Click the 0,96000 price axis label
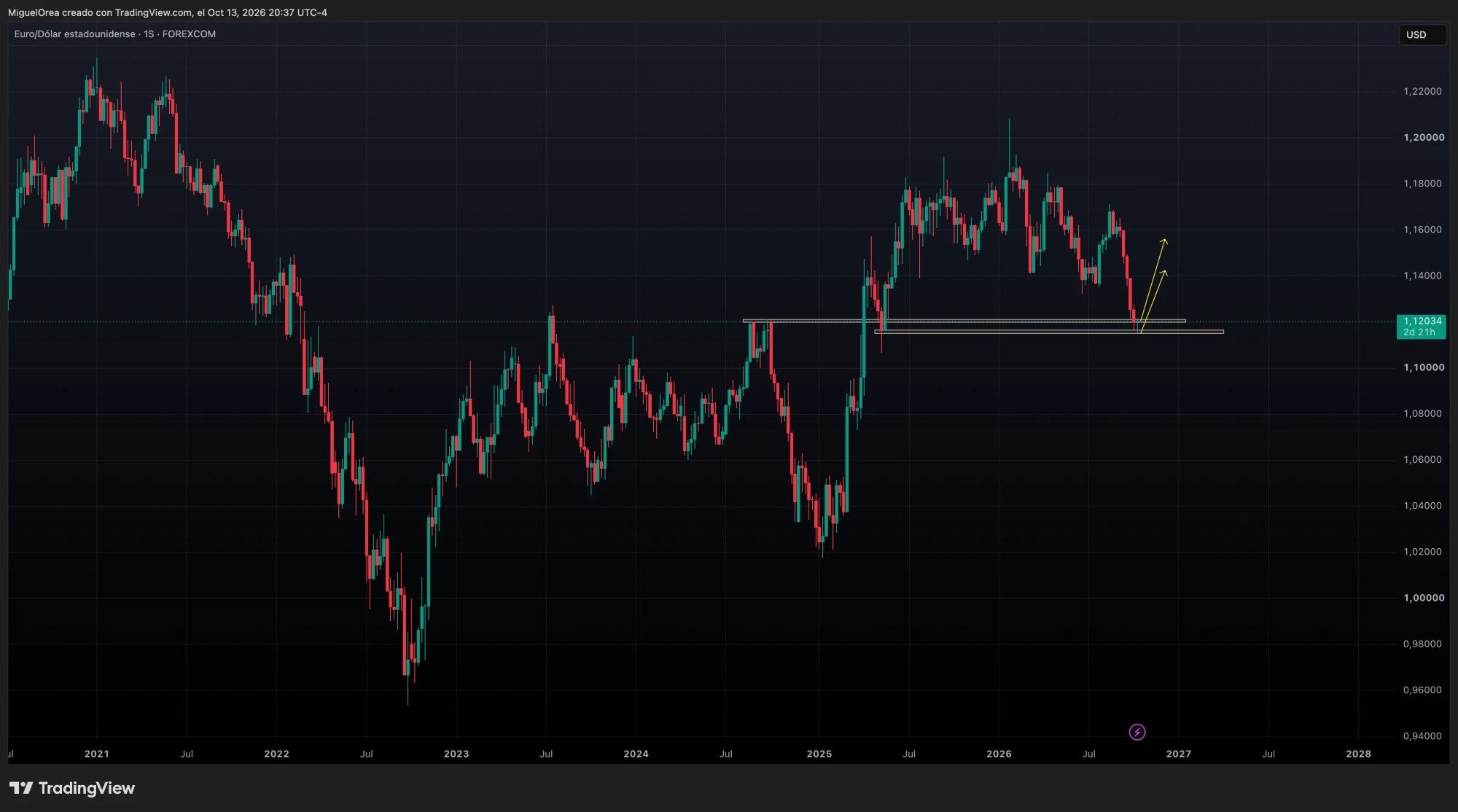 tap(1422, 690)
